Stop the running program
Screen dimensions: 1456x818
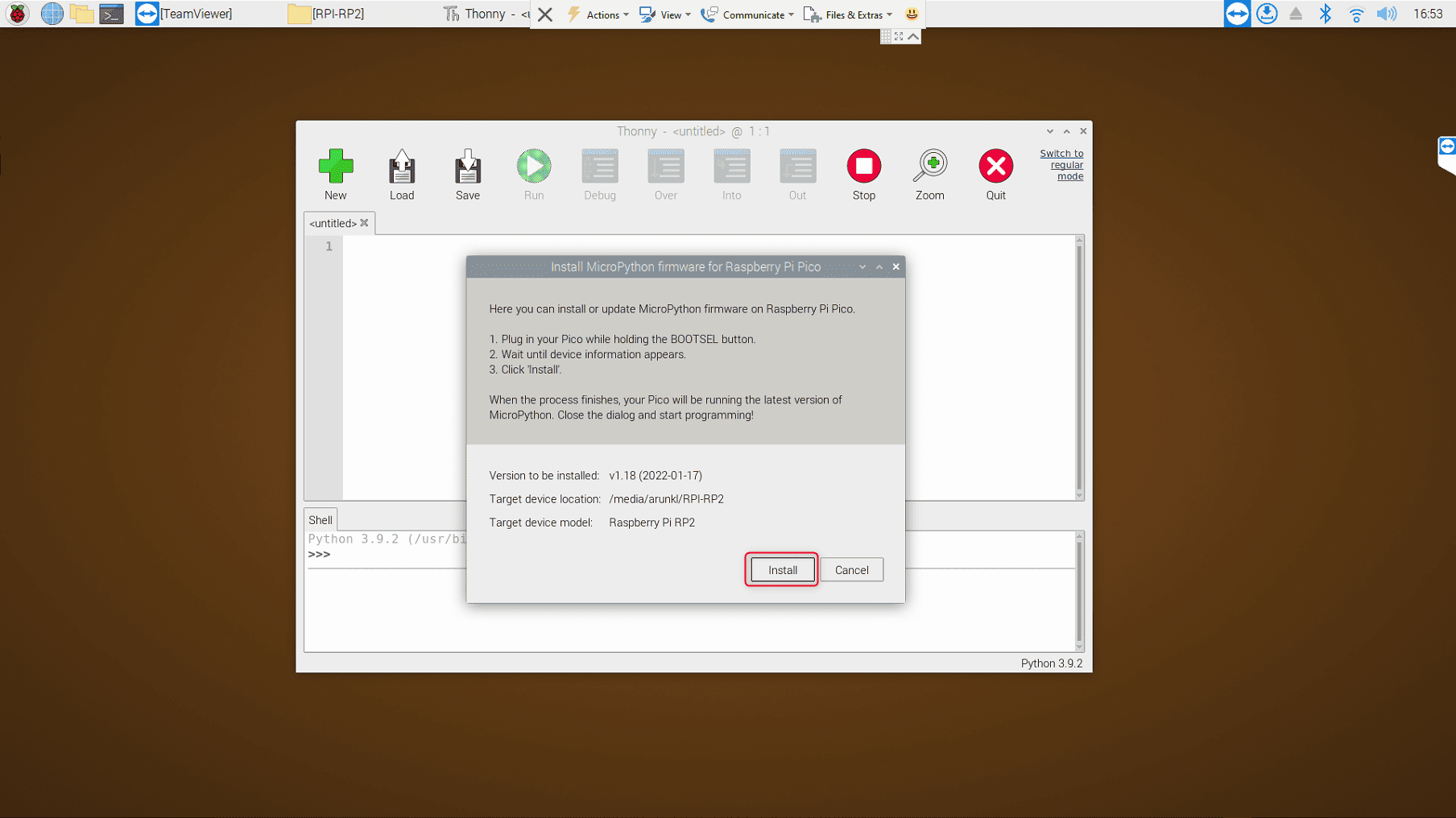coord(864,167)
